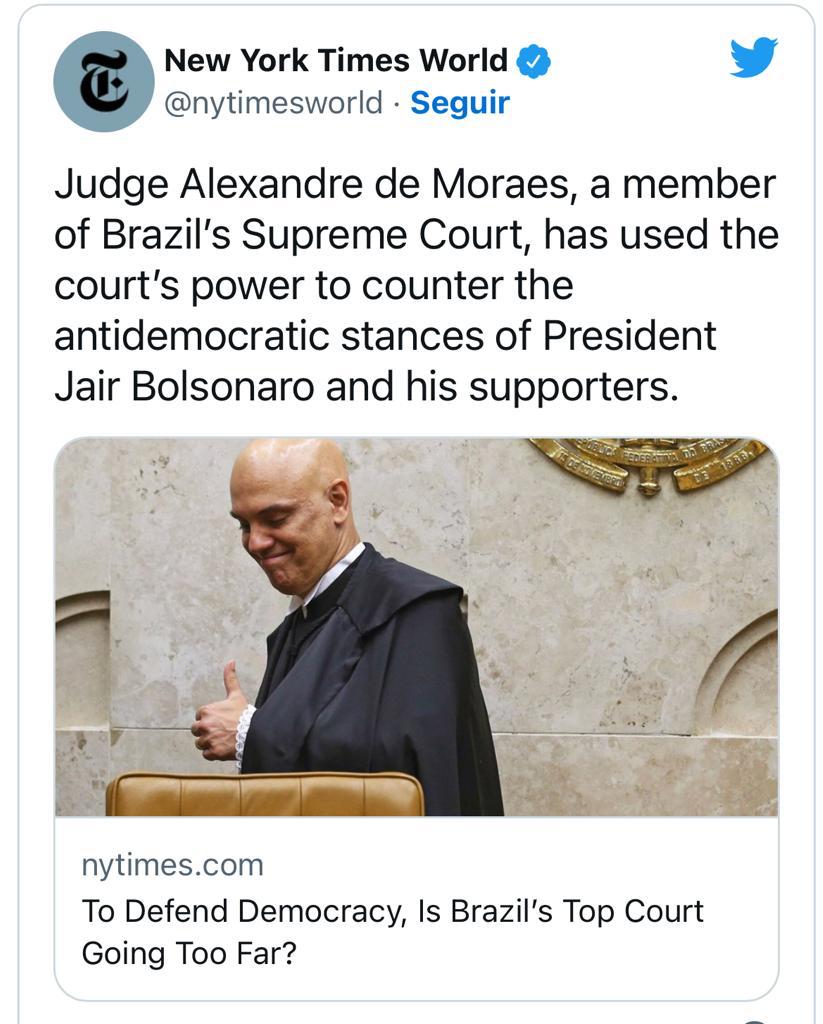Click the gold emblem in the photo
The width and height of the screenshot is (823, 1024).
click(651, 463)
